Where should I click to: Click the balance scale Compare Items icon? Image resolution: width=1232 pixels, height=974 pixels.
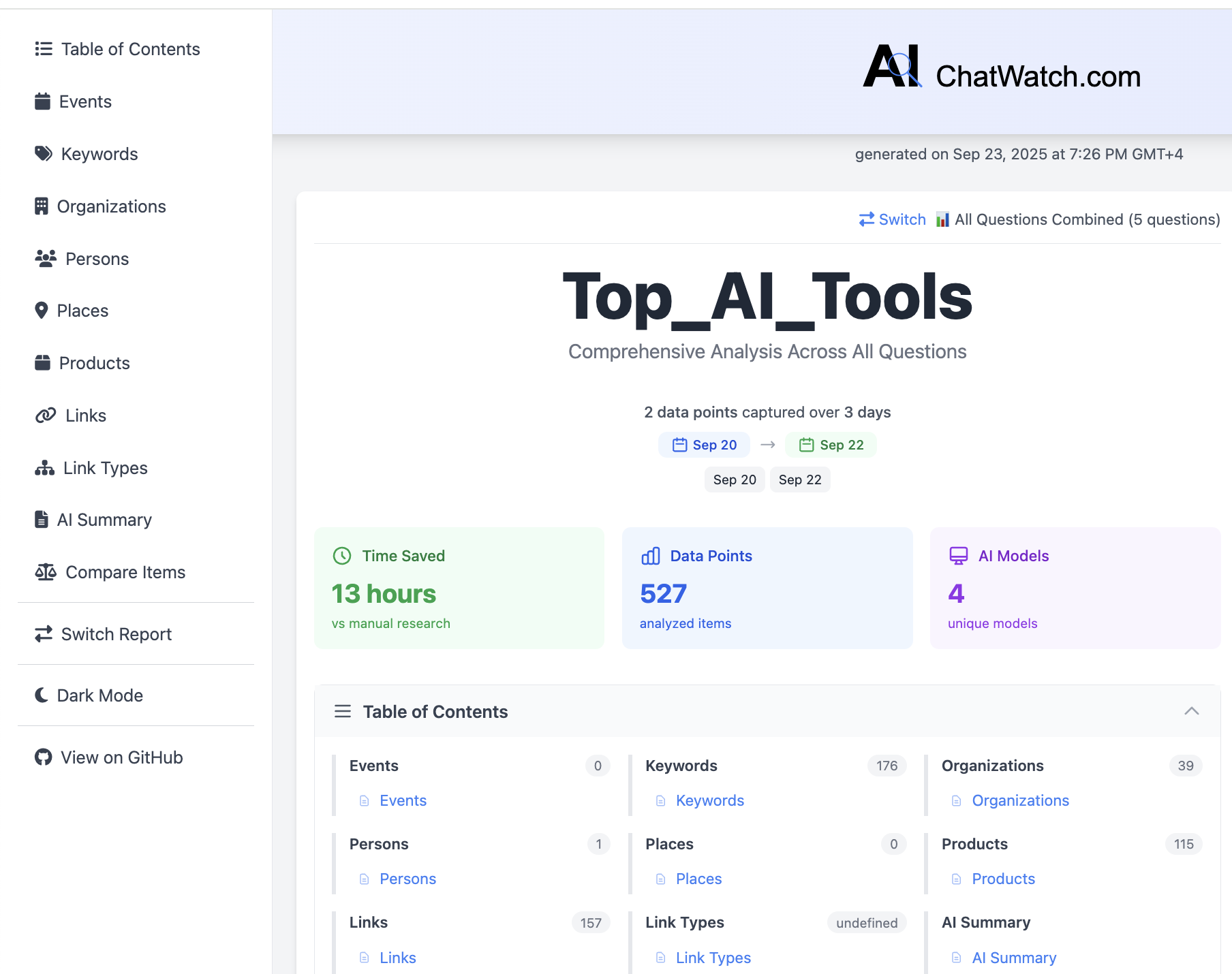point(46,572)
